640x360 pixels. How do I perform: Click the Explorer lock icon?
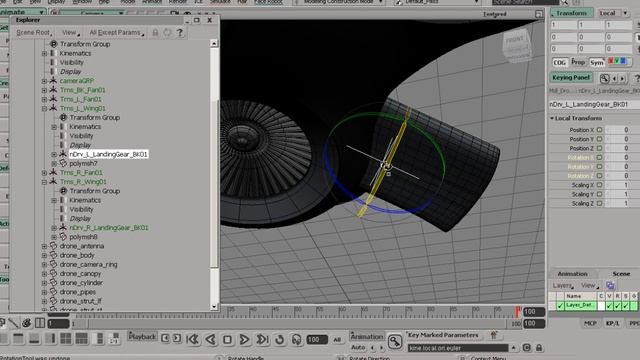[x=155, y=33]
